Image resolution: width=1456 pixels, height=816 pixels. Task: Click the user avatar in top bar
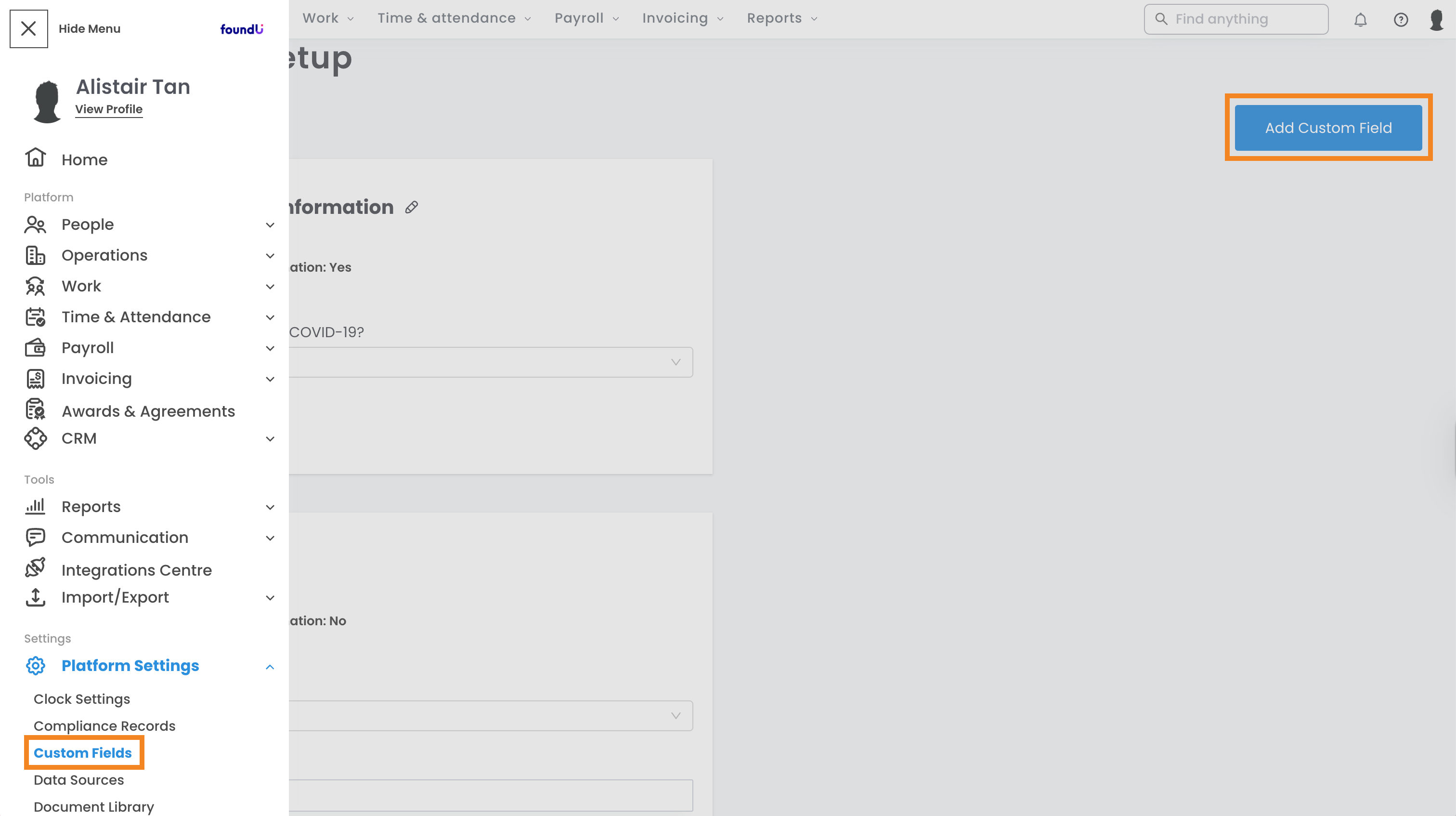1436,20
